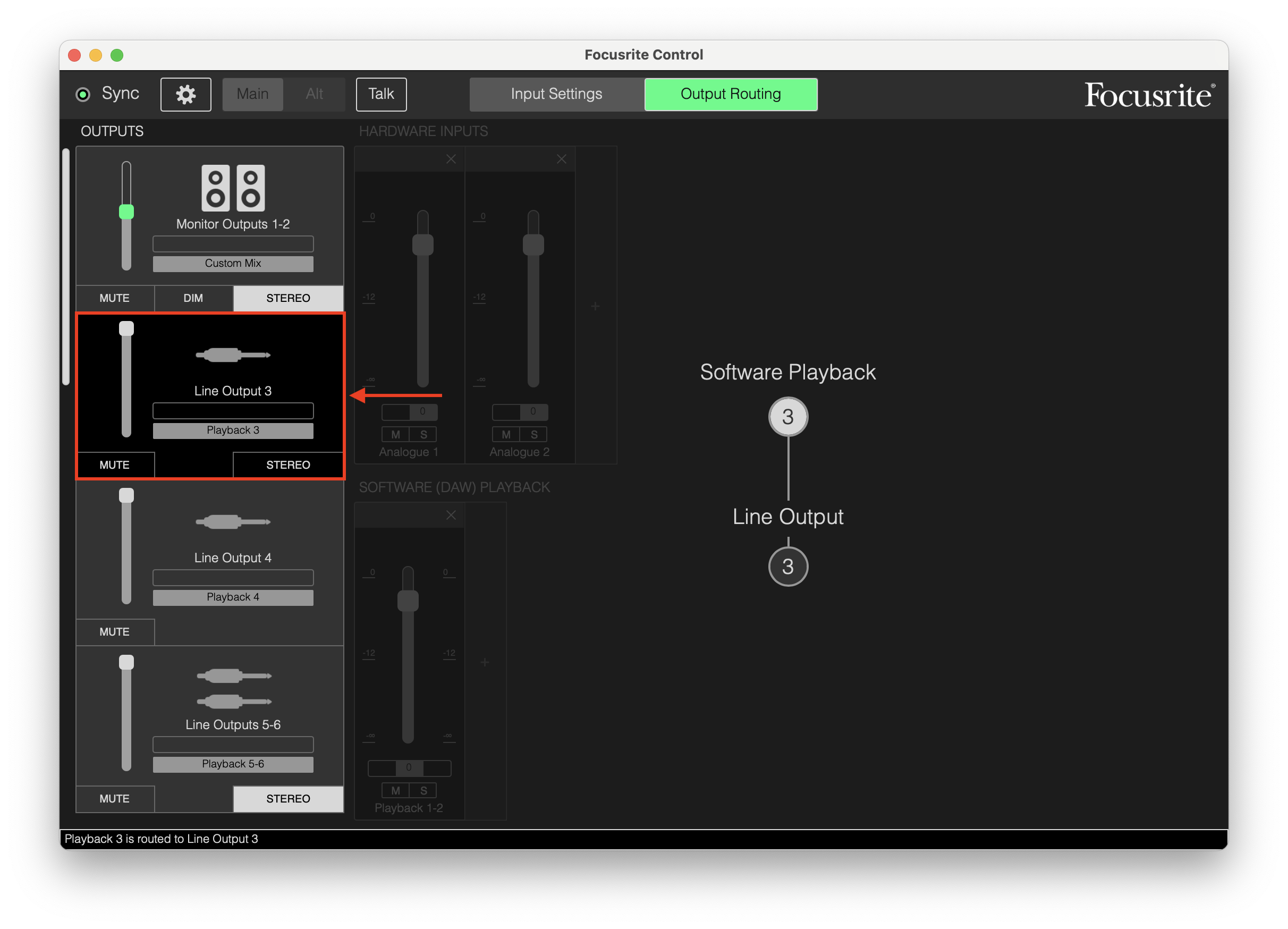1288x929 pixels.
Task: Switch to the Output Routing tab
Action: click(731, 94)
